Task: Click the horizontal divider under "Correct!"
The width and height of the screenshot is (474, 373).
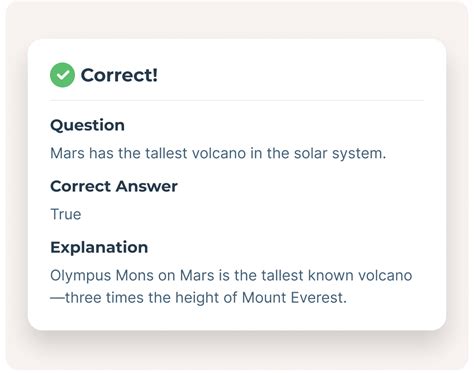Action: click(x=237, y=100)
